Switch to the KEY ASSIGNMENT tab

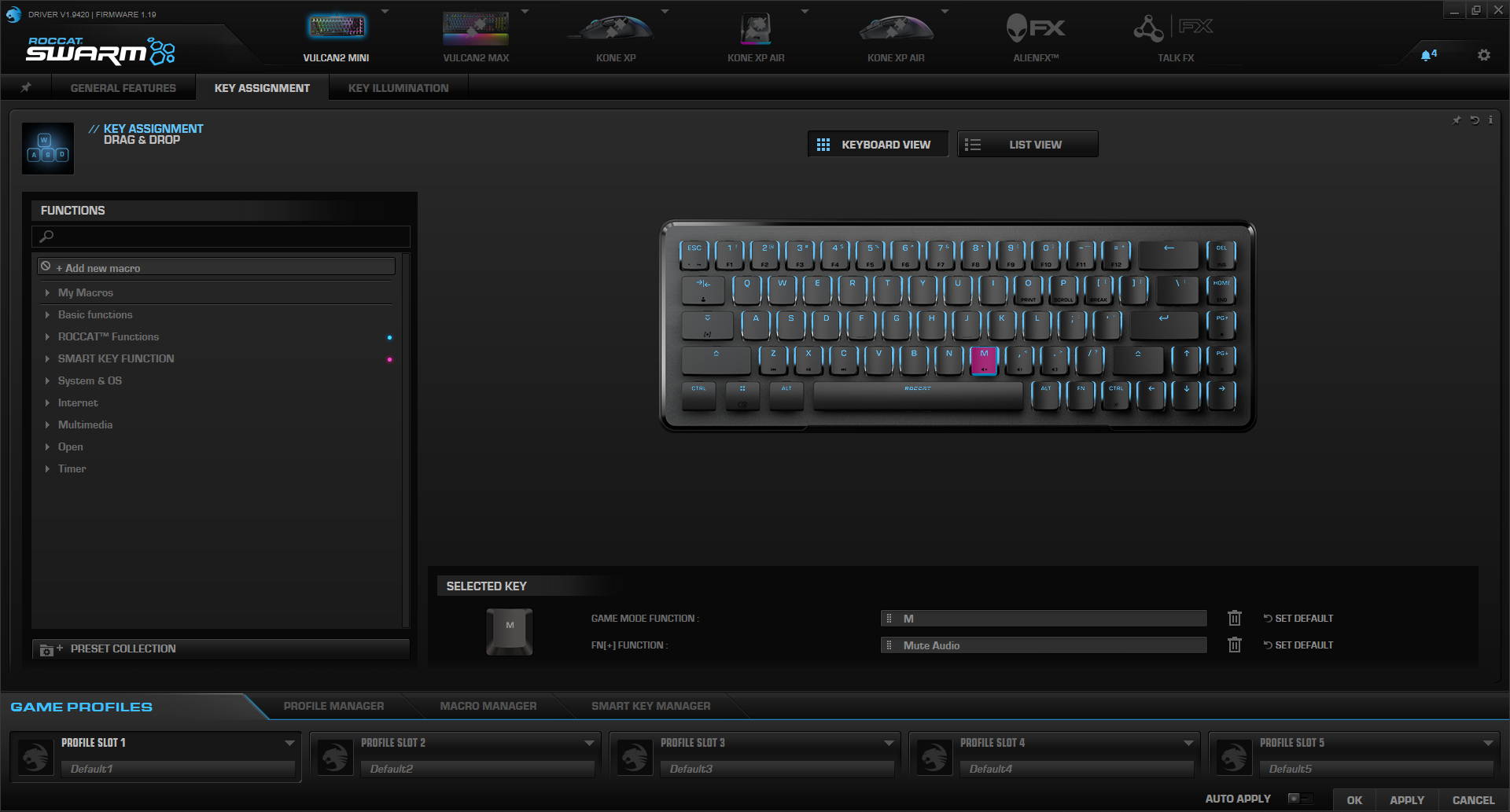pyautogui.click(x=262, y=88)
